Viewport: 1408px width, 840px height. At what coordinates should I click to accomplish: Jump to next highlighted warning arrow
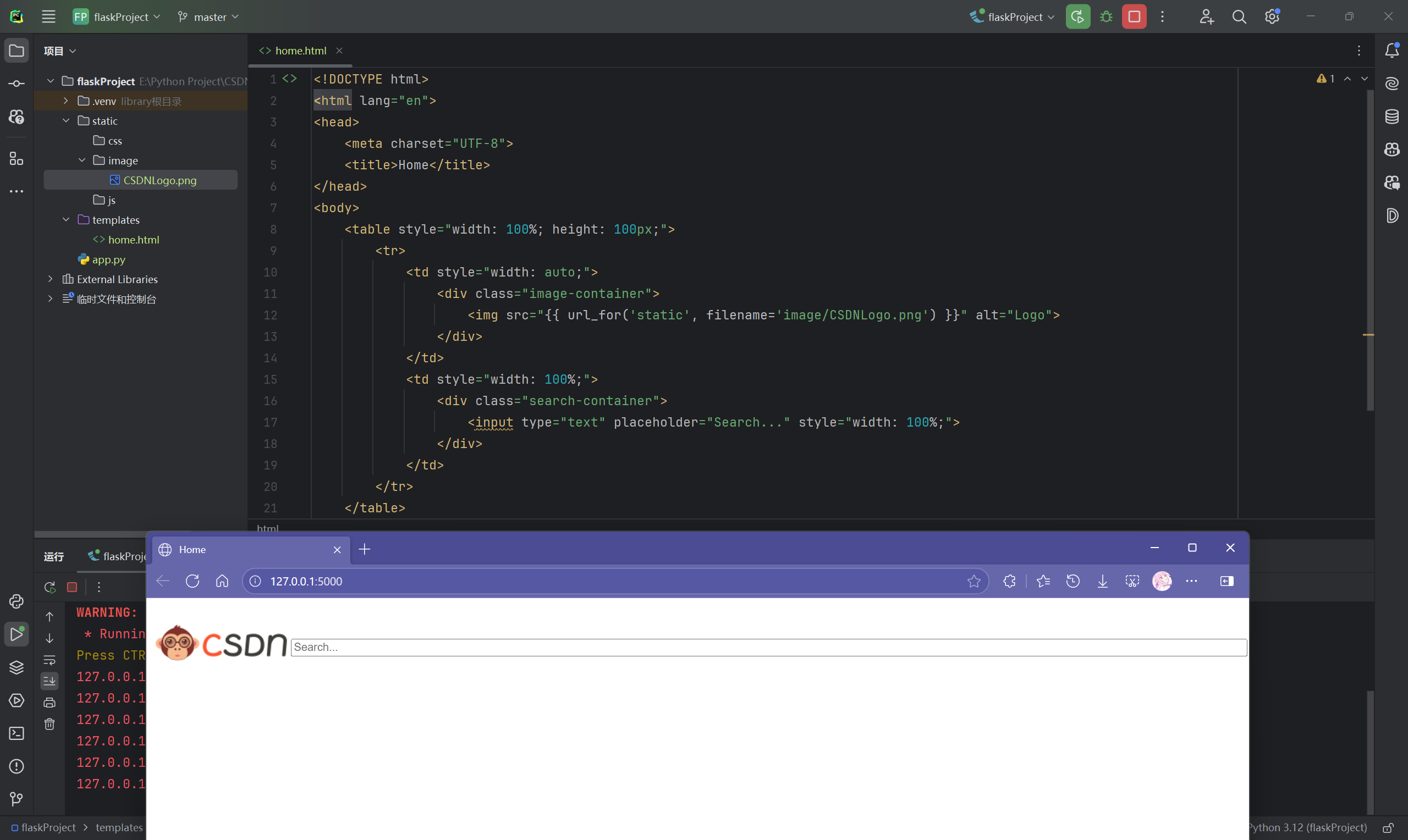coord(1365,79)
